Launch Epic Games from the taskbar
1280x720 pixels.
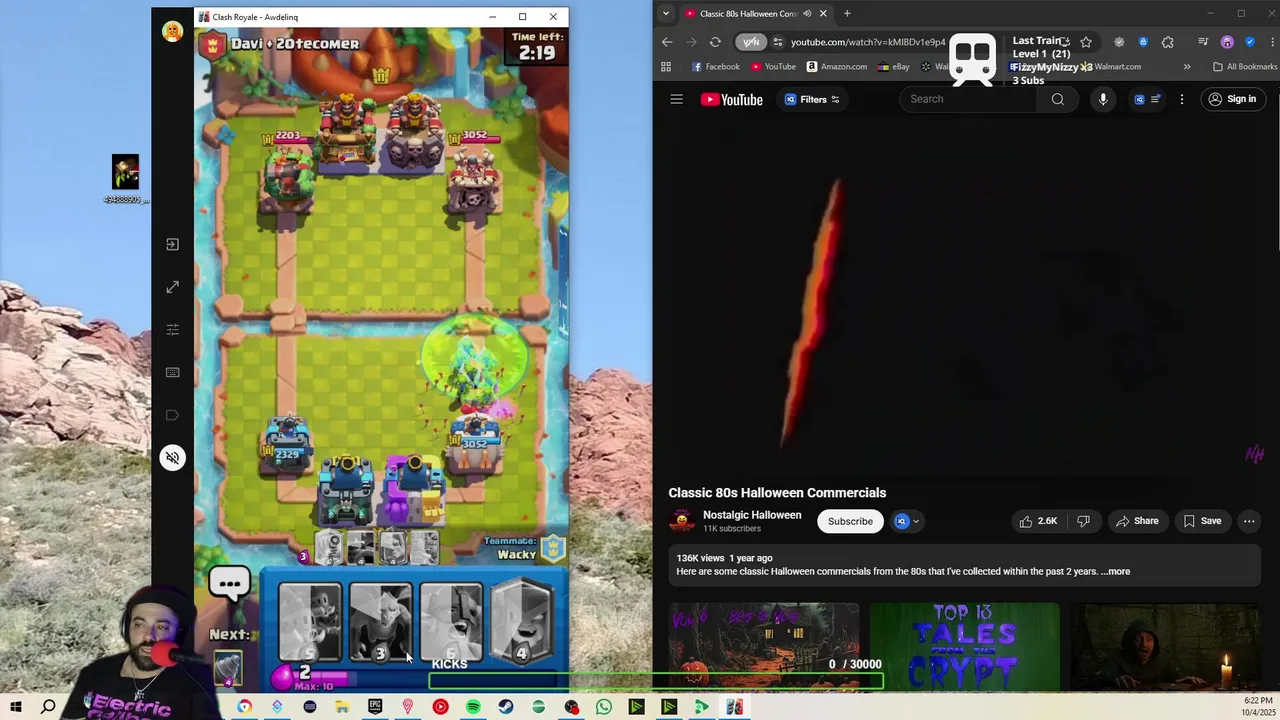tap(375, 707)
